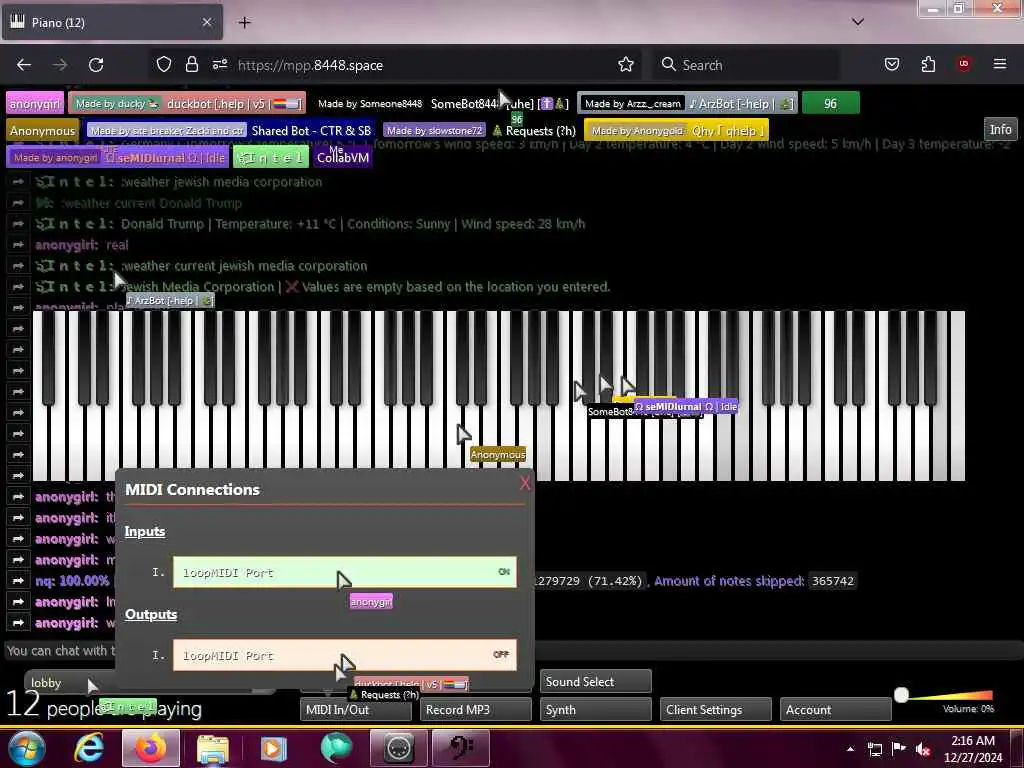
Task: Open the lobby room selector dropdown
Action: pyautogui.click(x=150, y=682)
